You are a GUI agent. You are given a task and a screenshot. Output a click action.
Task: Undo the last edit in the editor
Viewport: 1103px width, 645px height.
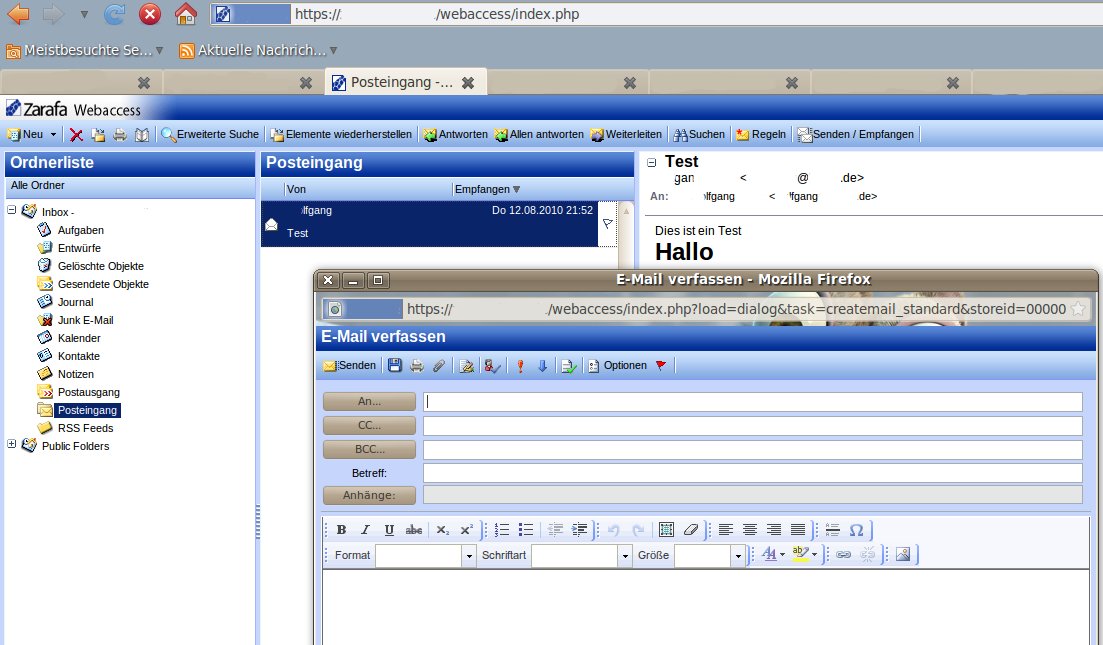(x=613, y=530)
